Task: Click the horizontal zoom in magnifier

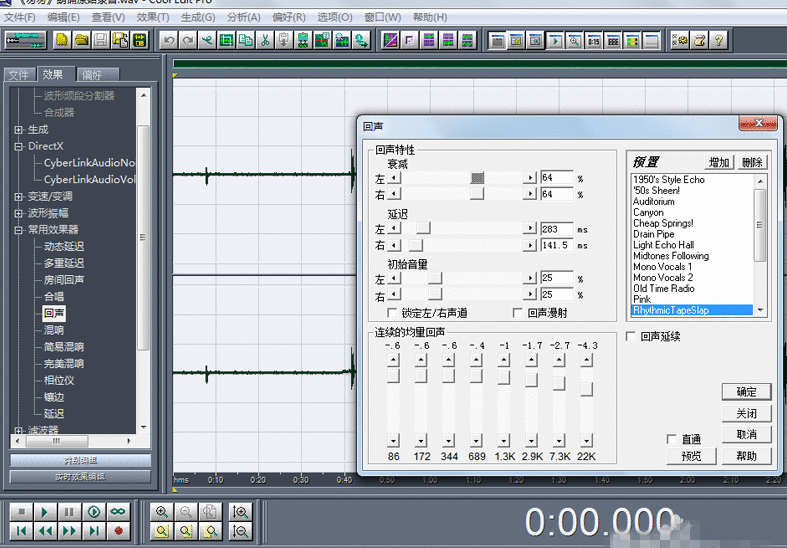Action: pos(161,511)
